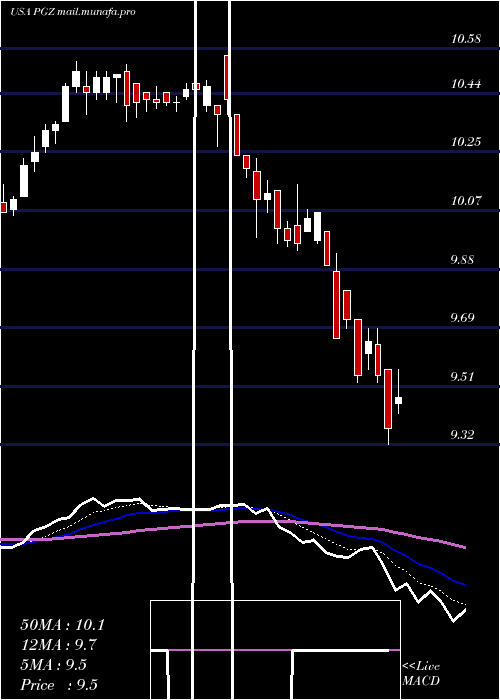Click the 5MA : 9.5 reading
The width and height of the screenshot is (500, 700).
click(54, 665)
